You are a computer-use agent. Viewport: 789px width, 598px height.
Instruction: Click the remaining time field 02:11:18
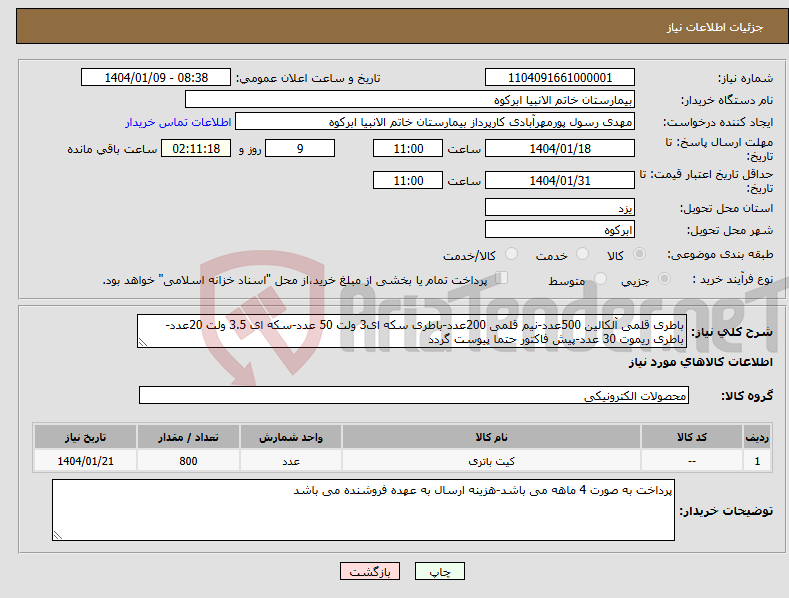196,148
